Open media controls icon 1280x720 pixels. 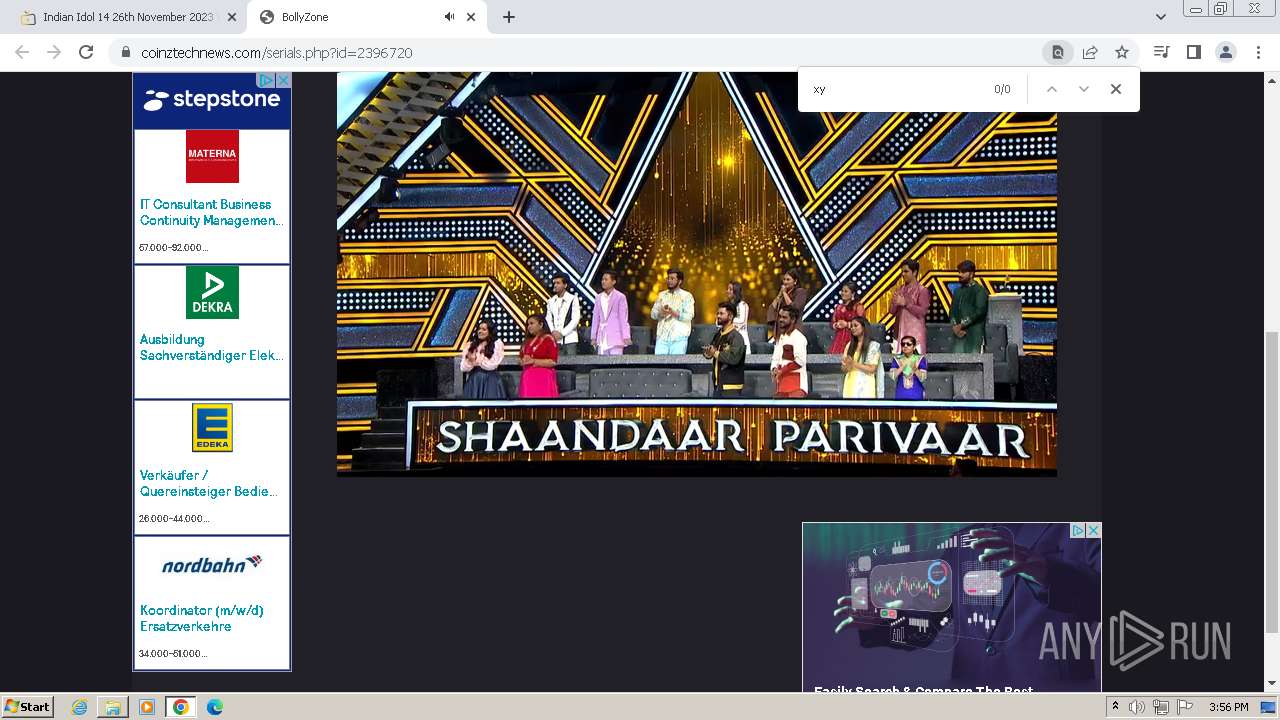point(1161,53)
